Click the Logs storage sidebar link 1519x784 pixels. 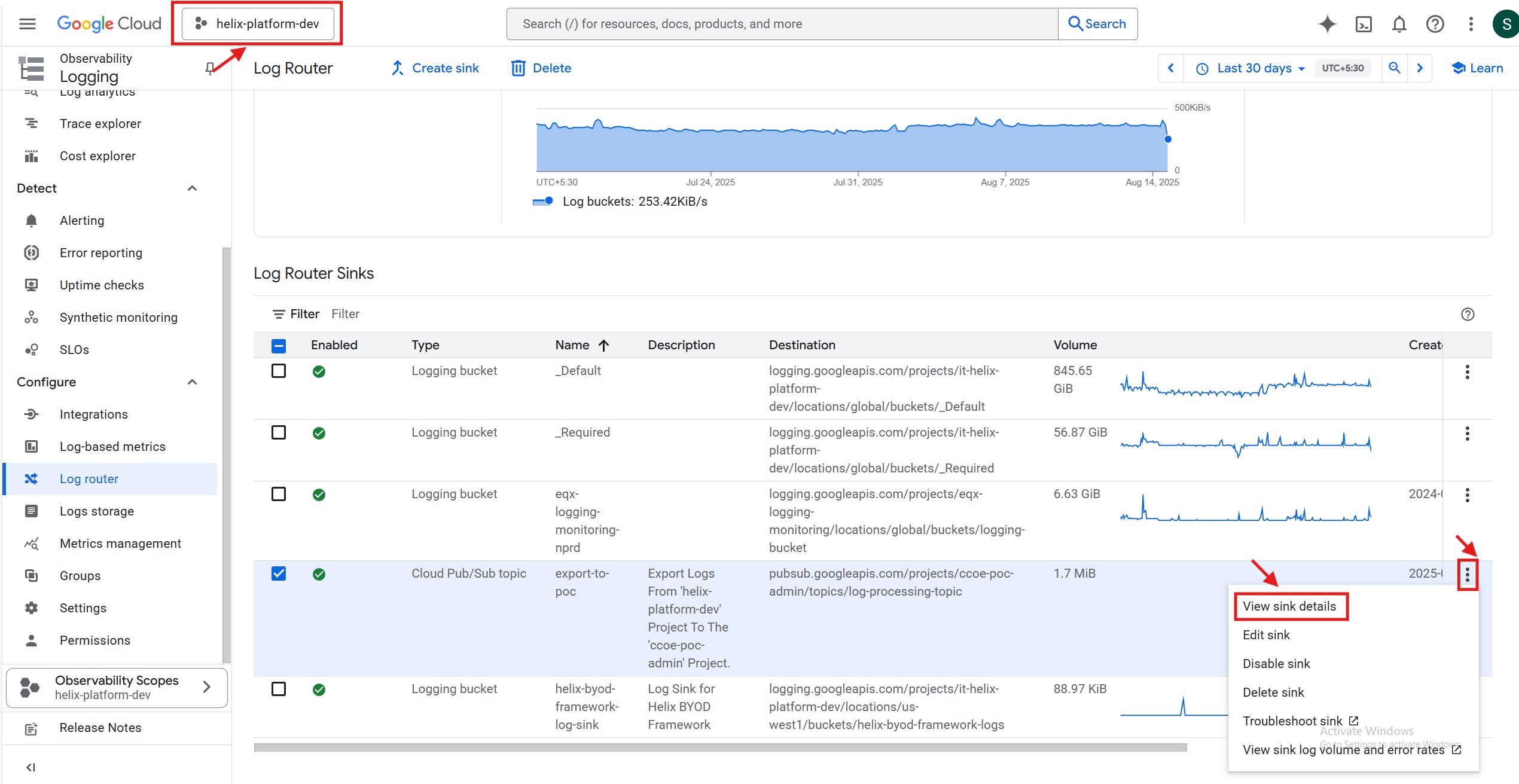(97, 511)
